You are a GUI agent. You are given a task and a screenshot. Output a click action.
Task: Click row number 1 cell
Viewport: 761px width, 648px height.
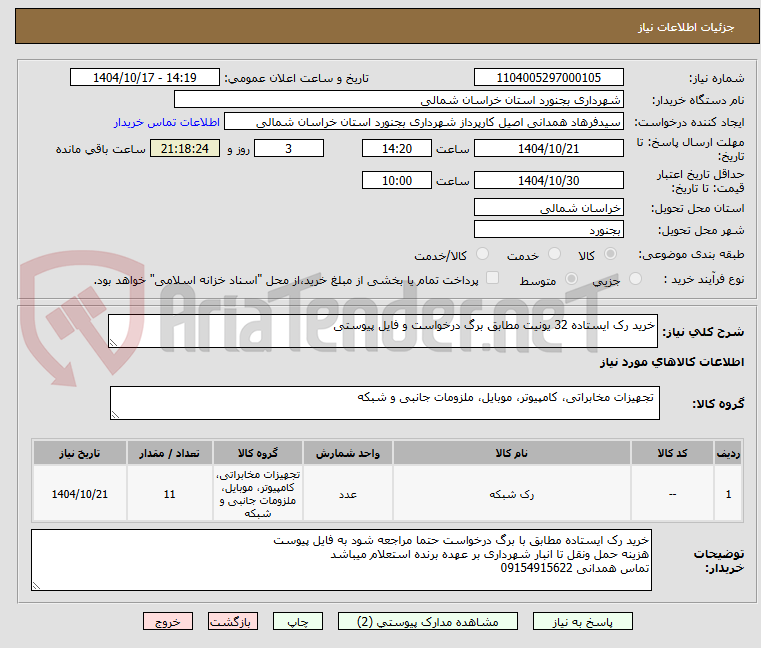(x=728, y=494)
